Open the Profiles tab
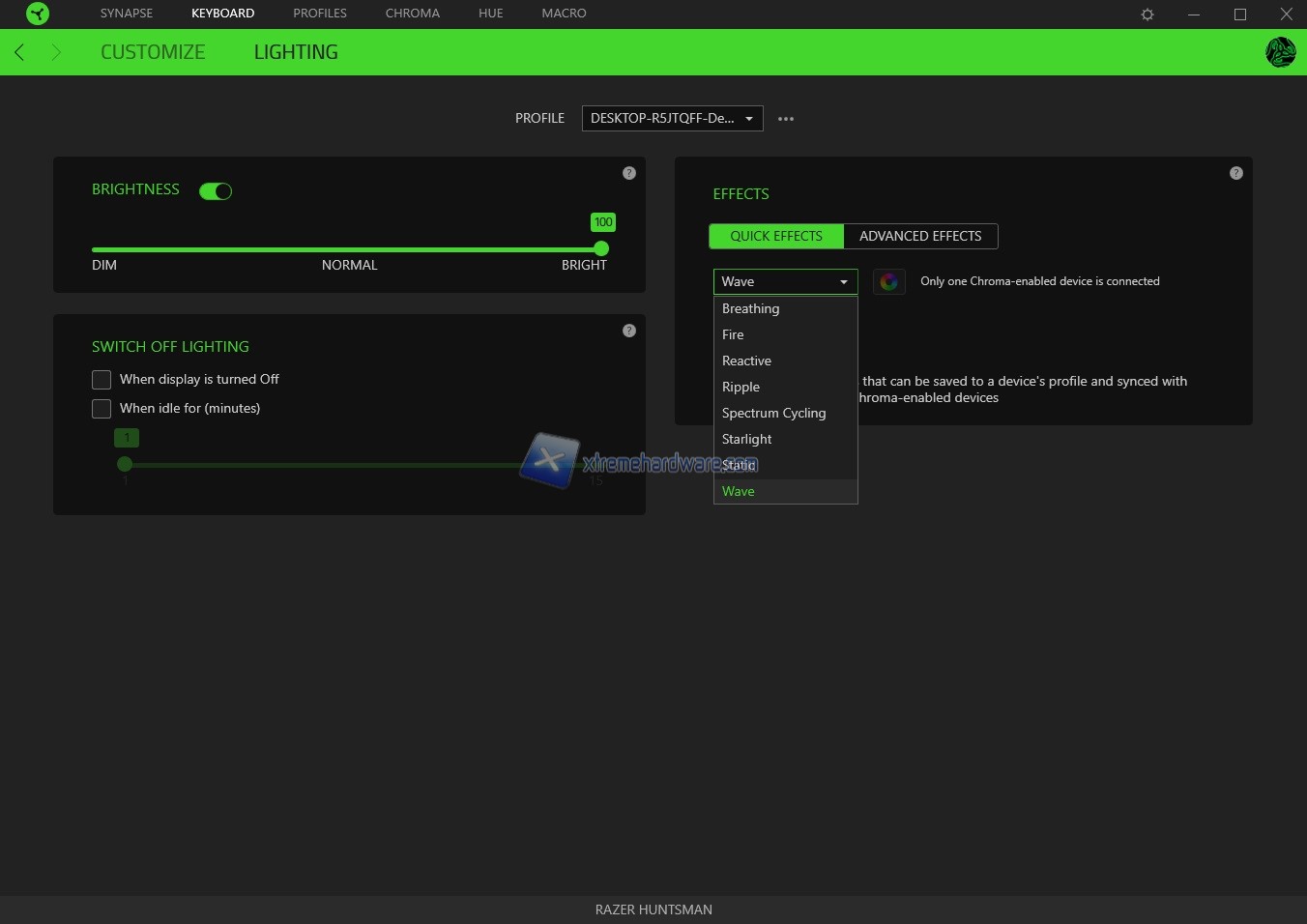The width and height of the screenshot is (1307, 924). tap(320, 14)
